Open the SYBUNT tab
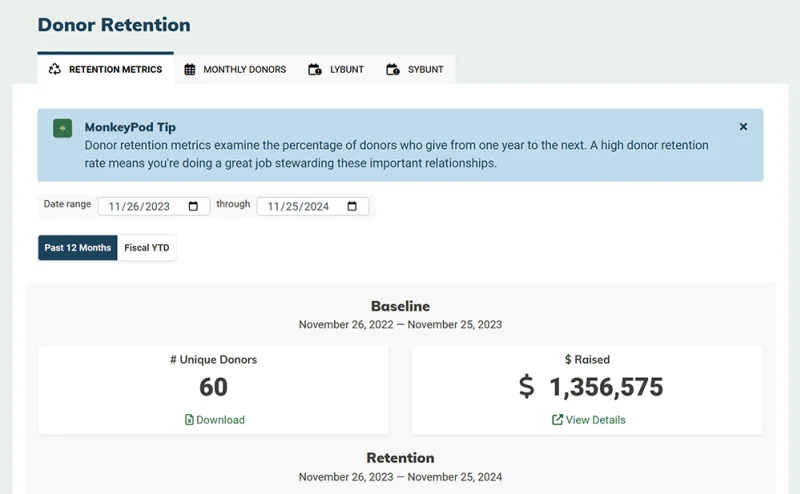Screen dimensions: 800x494 pyautogui.click(x=415, y=69)
